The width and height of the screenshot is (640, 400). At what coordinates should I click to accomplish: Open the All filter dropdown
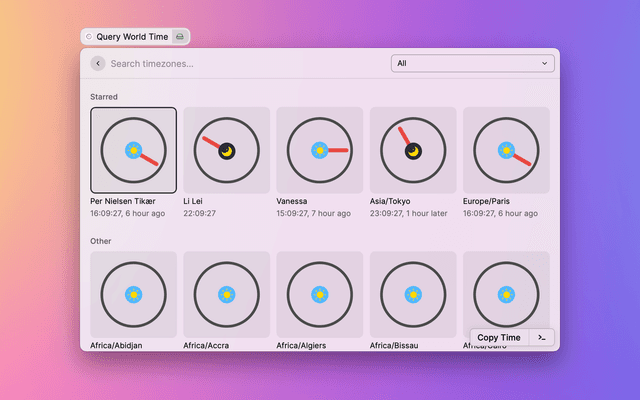472,63
